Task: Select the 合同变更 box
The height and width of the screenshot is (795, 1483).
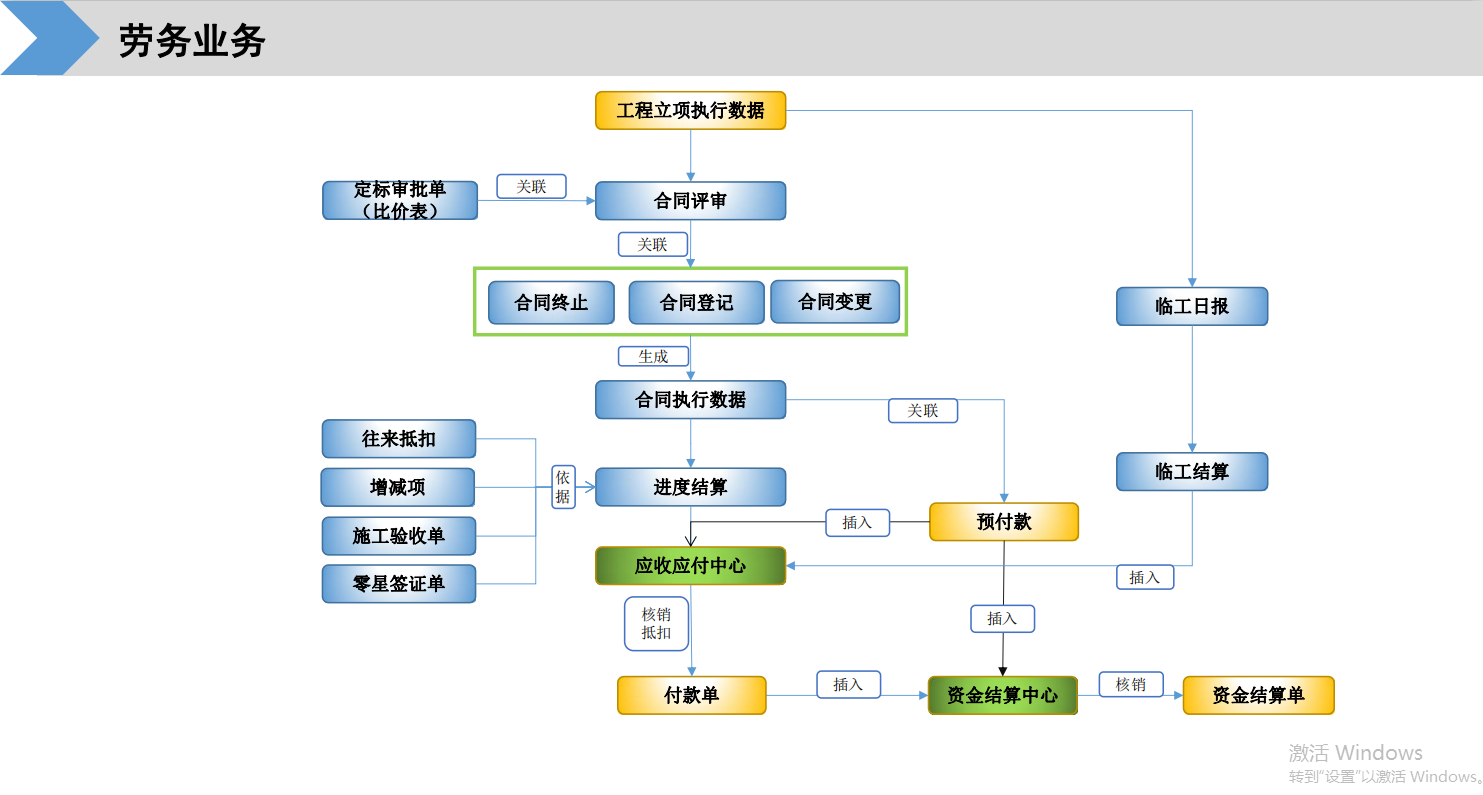Action: point(835,301)
